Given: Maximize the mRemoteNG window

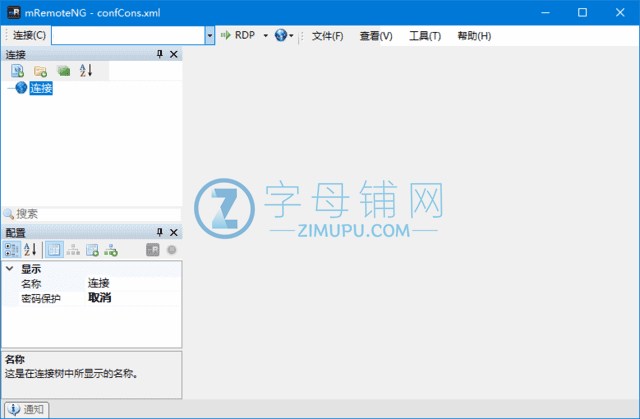Looking at the screenshot, I should point(582,13).
